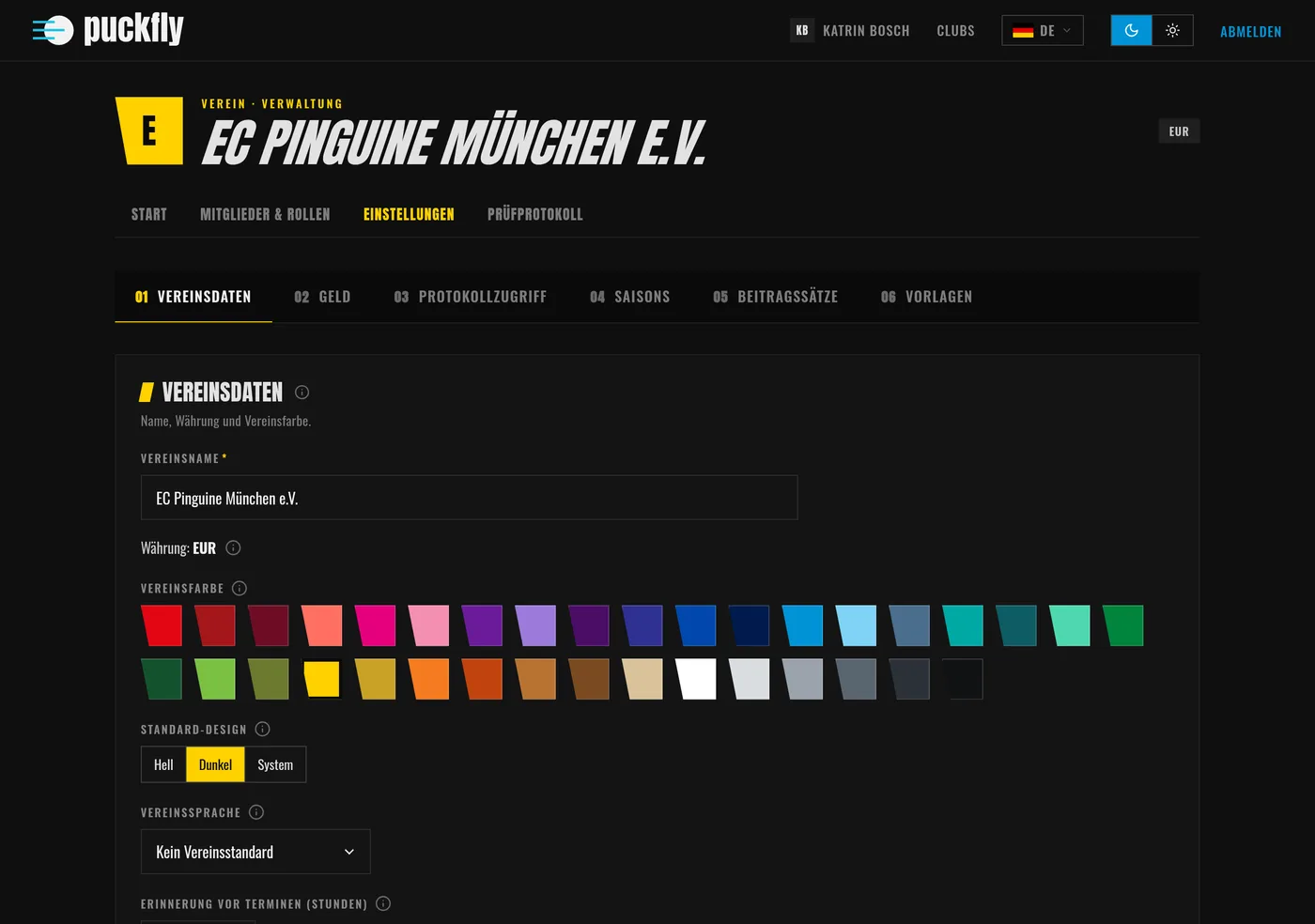Open info icon next to Vereinsdaten heading

[x=302, y=393]
